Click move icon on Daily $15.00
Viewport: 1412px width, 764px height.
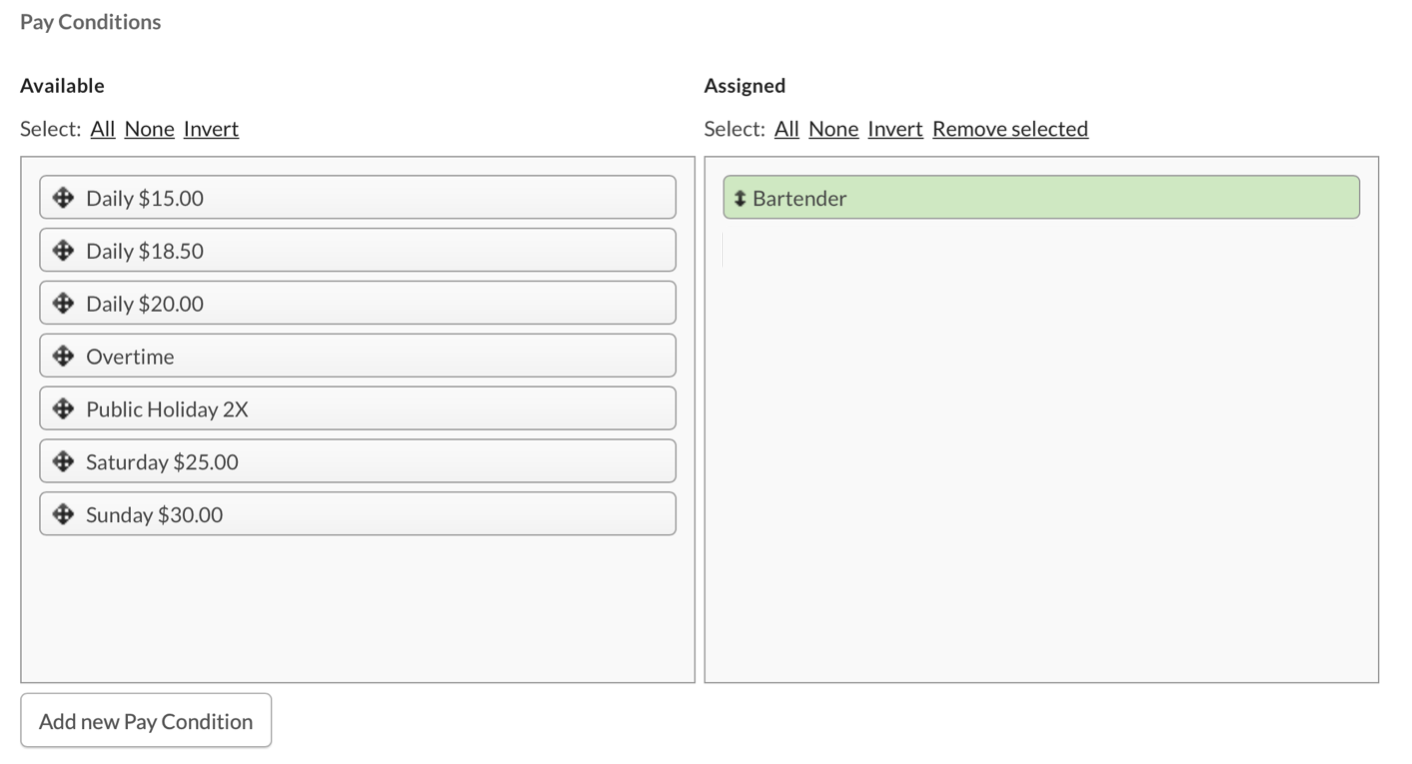click(63, 198)
